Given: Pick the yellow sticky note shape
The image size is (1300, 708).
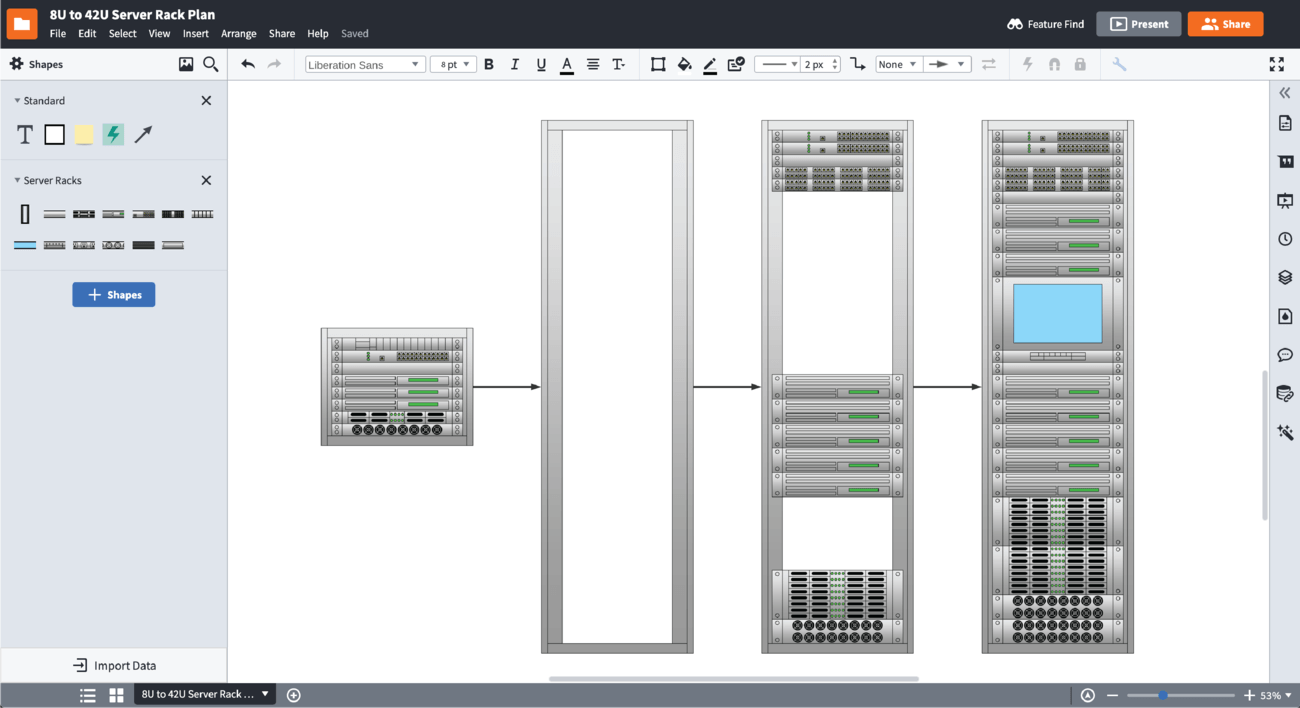Looking at the screenshot, I should coord(84,135).
